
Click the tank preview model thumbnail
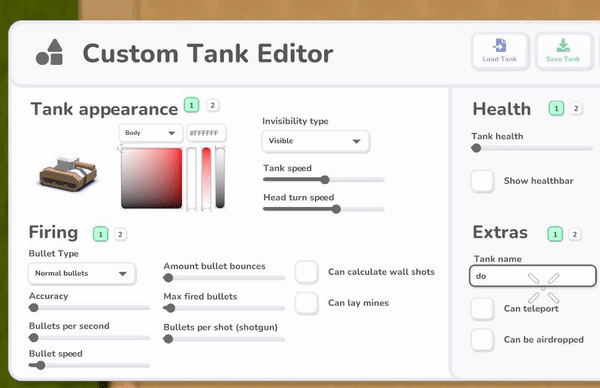tap(68, 172)
